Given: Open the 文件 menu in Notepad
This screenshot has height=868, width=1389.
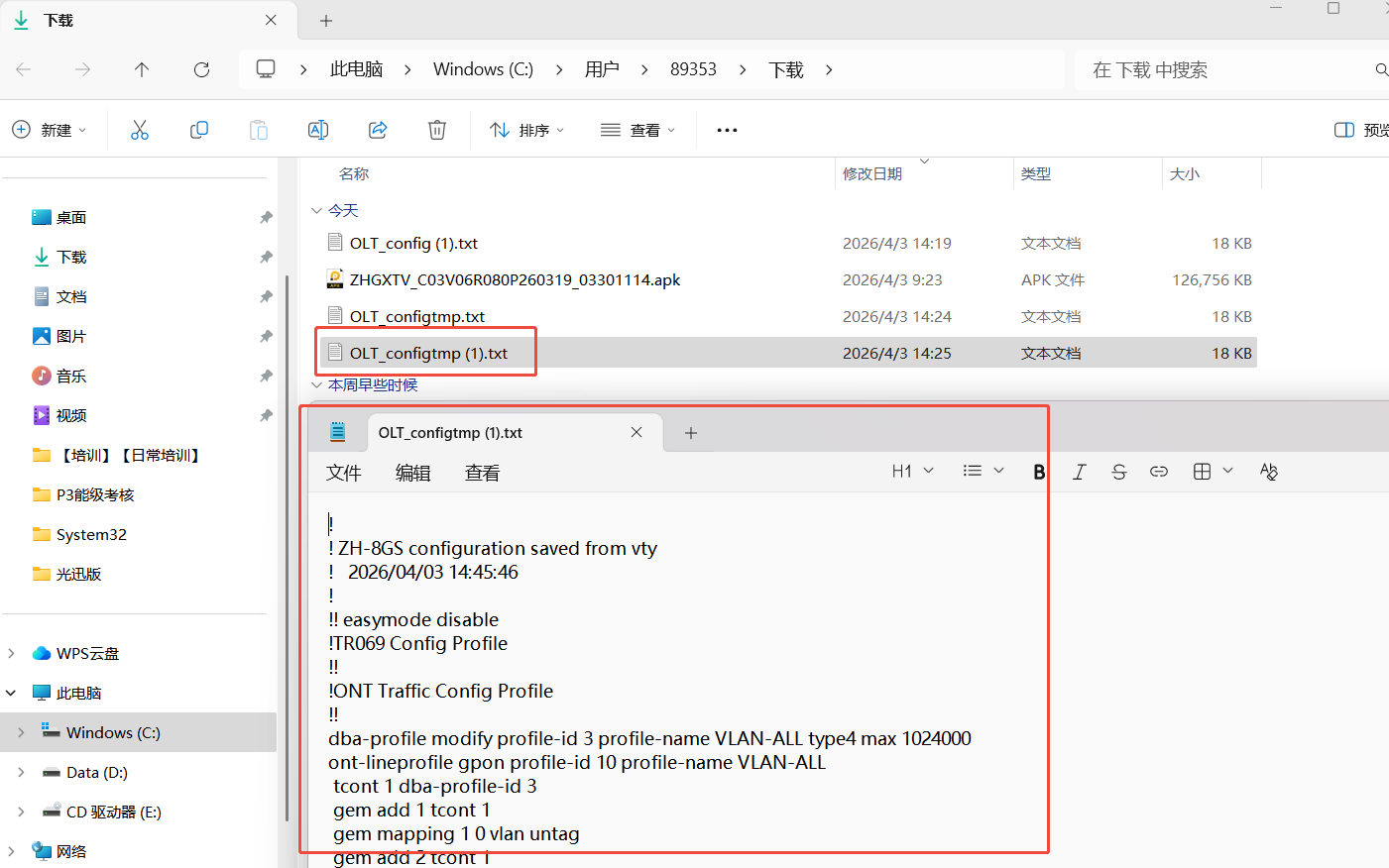Looking at the screenshot, I should pos(343,474).
